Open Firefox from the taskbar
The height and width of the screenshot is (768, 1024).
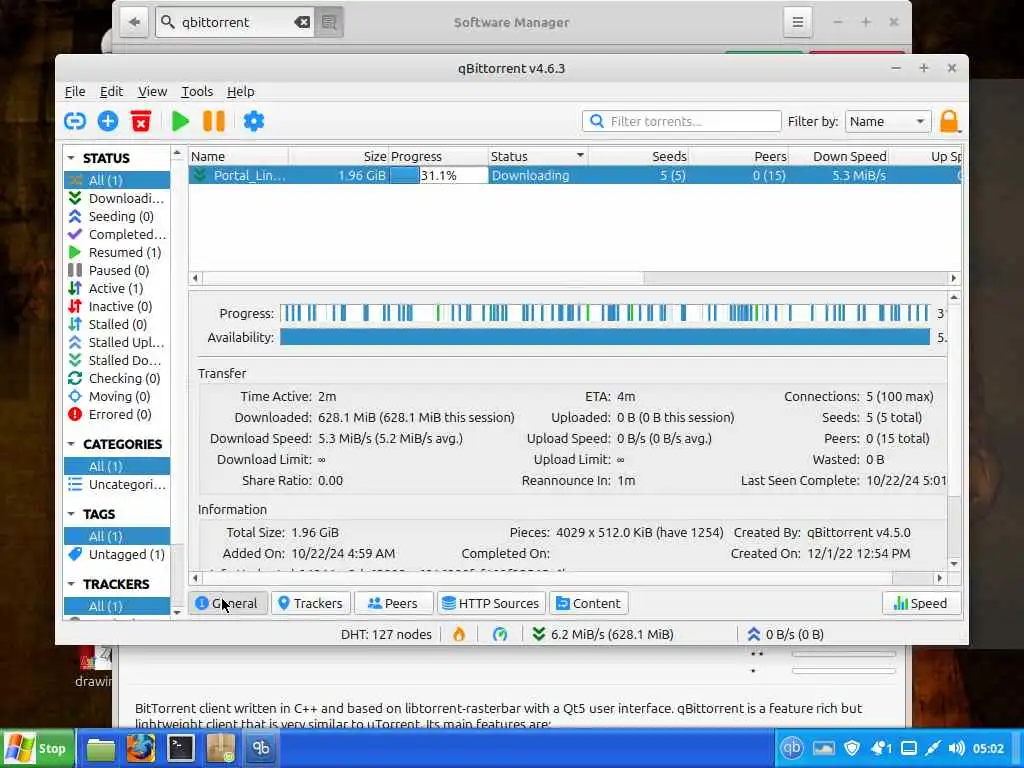pyautogui.click(x=140, y=748)
